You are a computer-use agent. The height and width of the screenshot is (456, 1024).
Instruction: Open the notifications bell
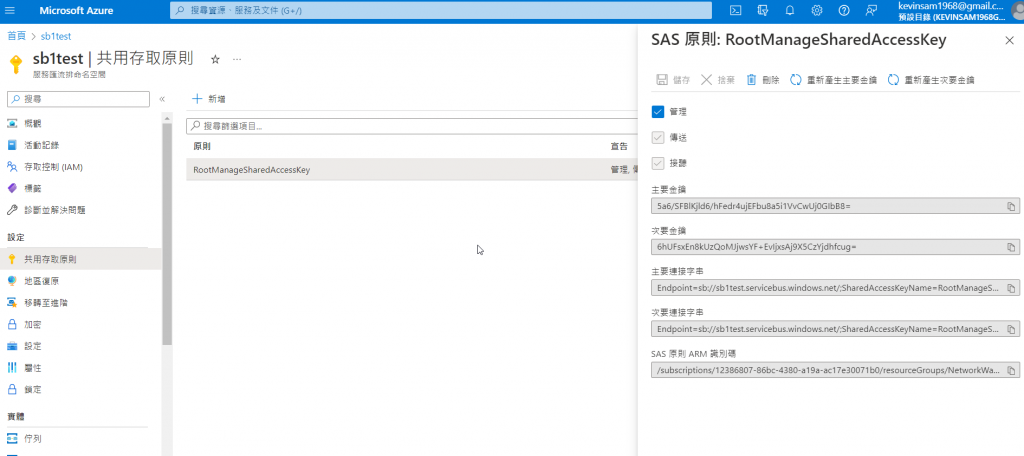coord(790,10)
